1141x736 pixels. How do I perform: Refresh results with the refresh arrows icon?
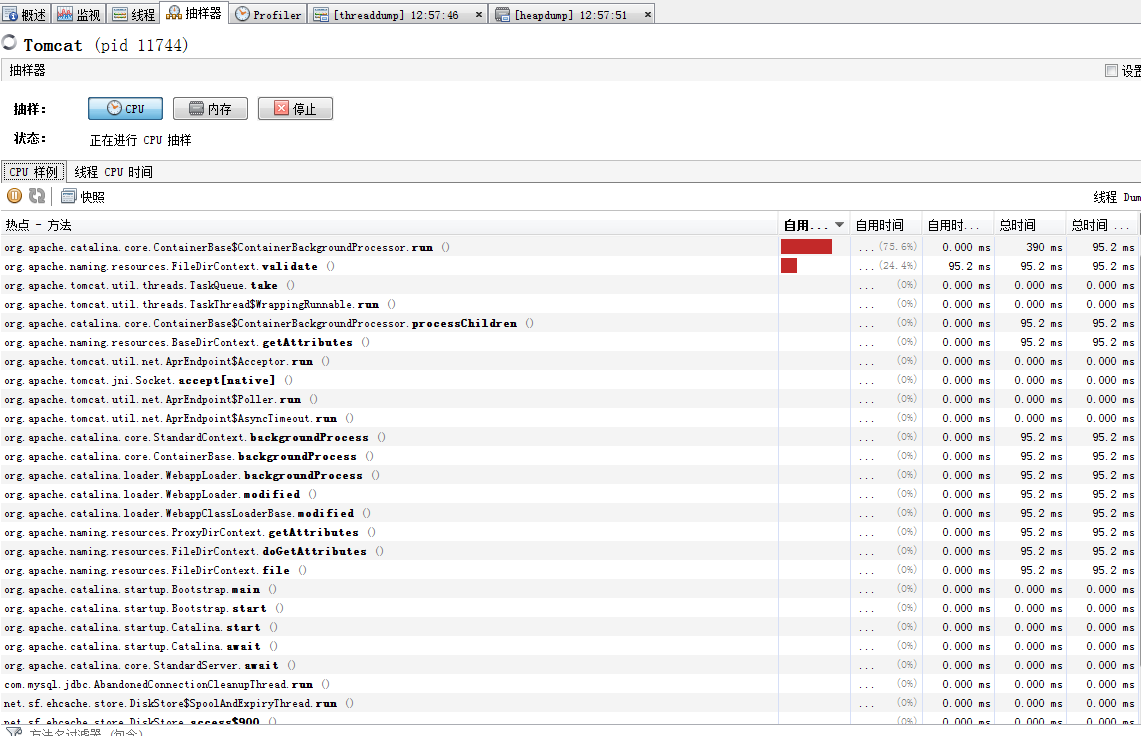[x=36, y=196]
